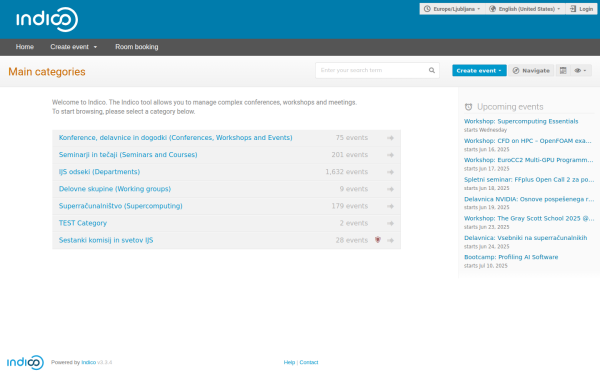Viewport: 600px width, 375px height.
Task: Open the eye view options dropdown
Action: coord(580,70)
